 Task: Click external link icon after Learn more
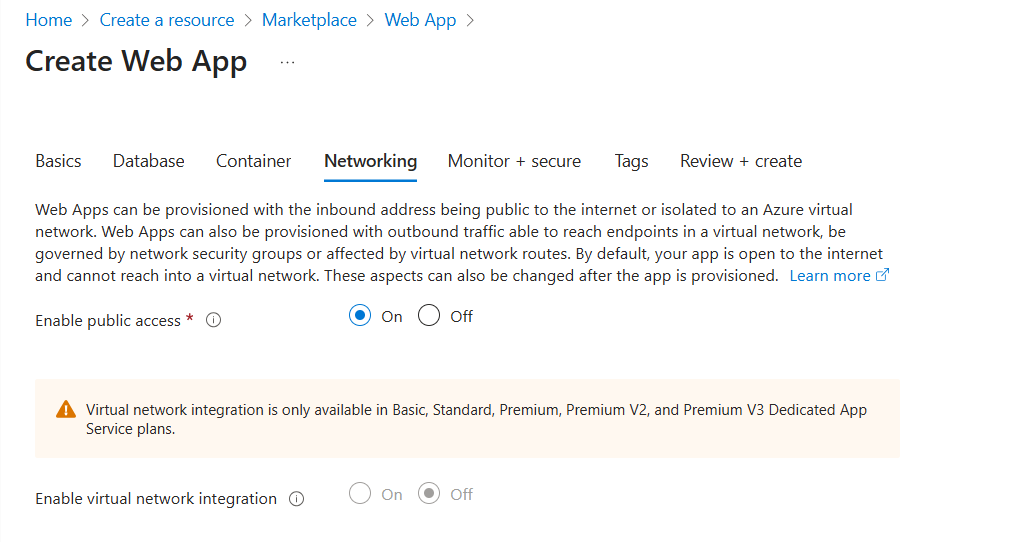[882, 275]
